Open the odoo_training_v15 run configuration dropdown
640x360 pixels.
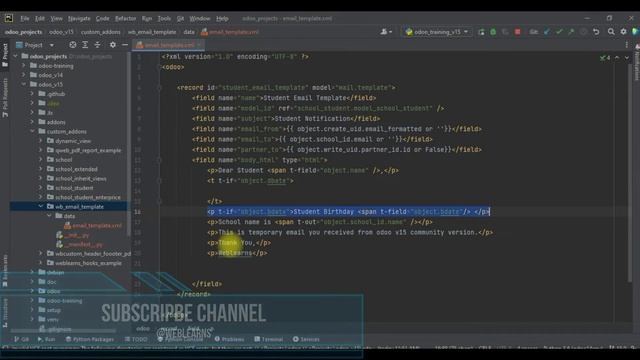point(437,32)
